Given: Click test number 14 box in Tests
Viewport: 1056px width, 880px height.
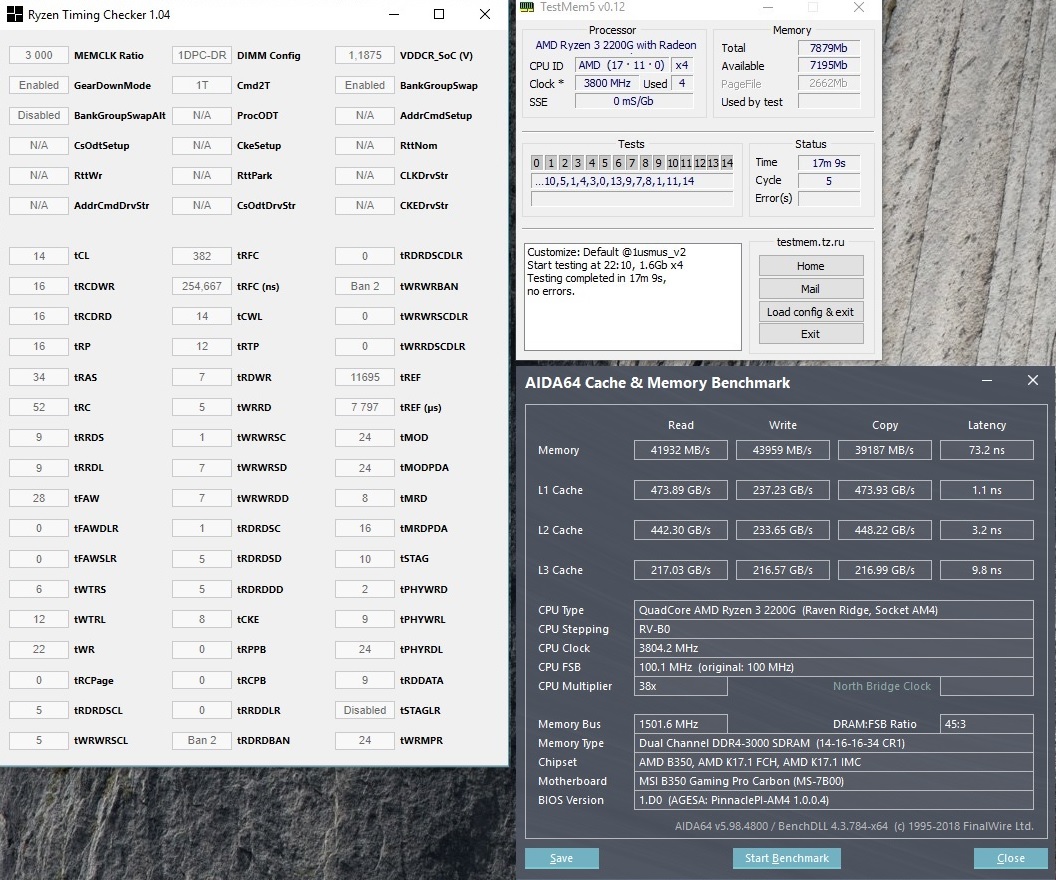Looking at the screenshot, I should click(727, 163).
